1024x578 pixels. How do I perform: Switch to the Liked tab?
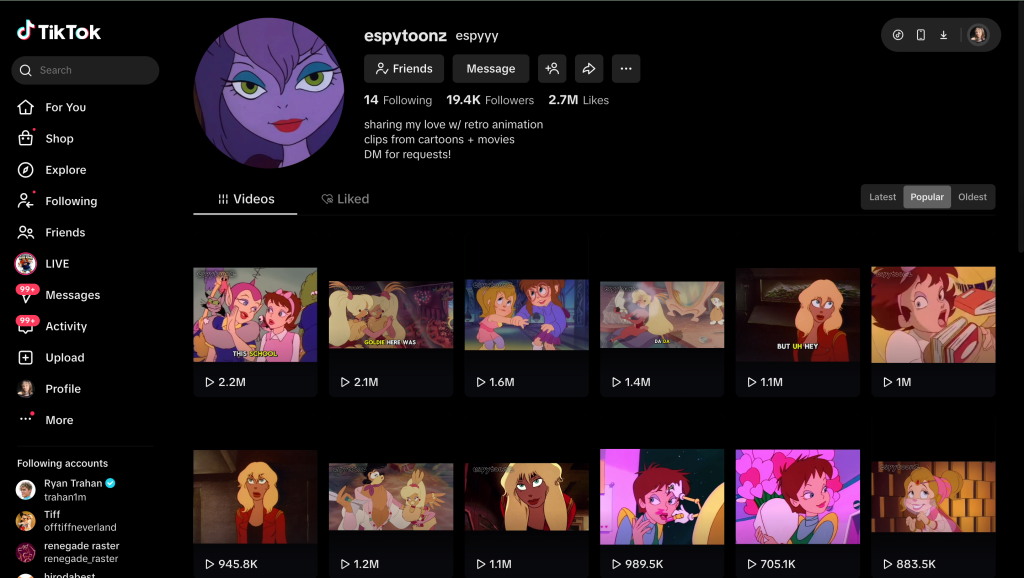click(345, 199)
